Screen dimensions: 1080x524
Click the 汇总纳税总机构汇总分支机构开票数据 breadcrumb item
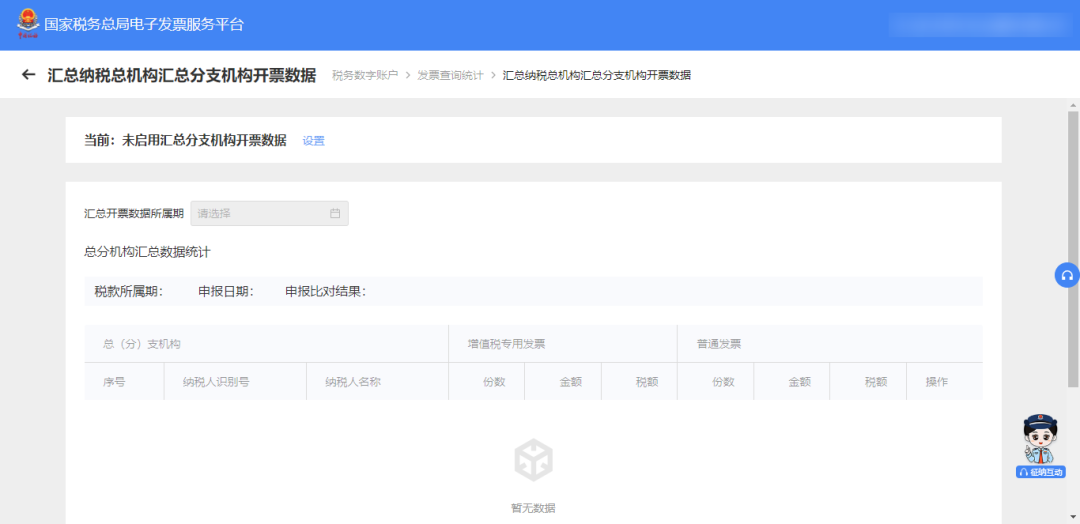click(x=596, y=75)
